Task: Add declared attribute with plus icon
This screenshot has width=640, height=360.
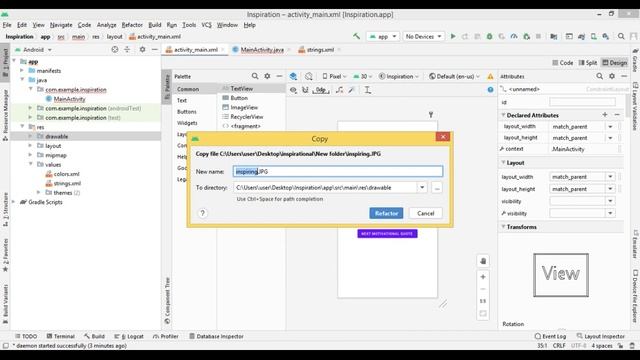Action: coord(605,115)
